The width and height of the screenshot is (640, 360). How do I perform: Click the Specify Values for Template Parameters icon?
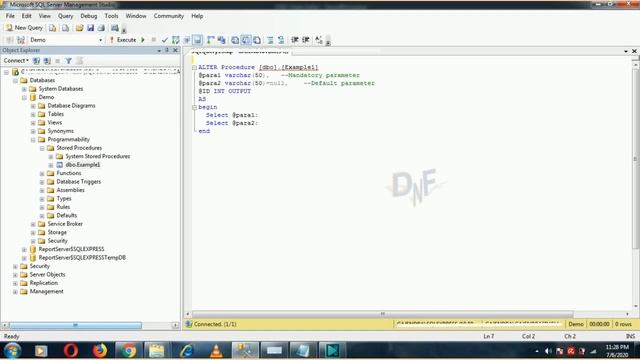(x=319, y=40)
